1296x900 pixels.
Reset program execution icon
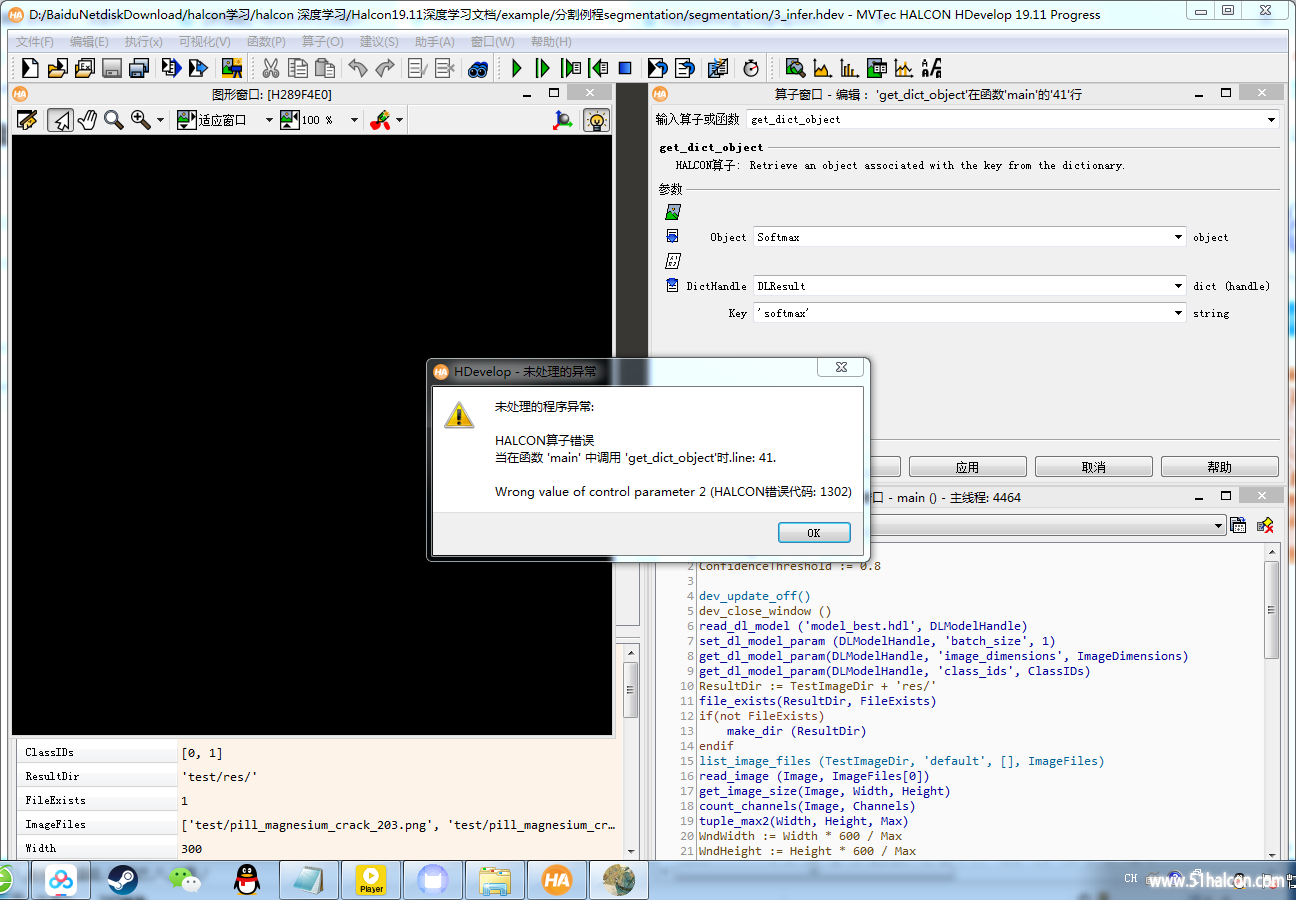tap(657, 68)
